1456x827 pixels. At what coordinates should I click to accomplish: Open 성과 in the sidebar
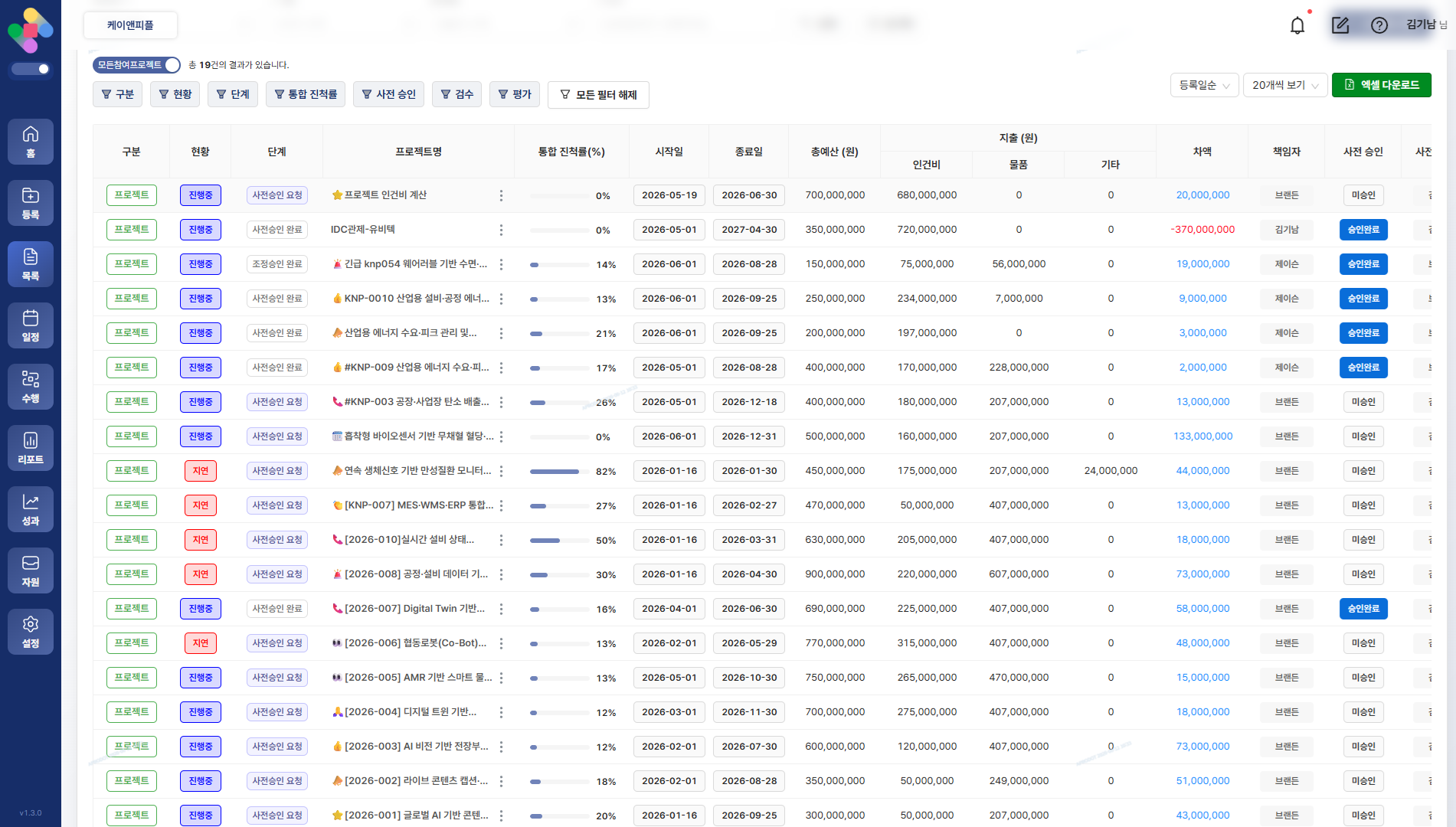[31, 509]
